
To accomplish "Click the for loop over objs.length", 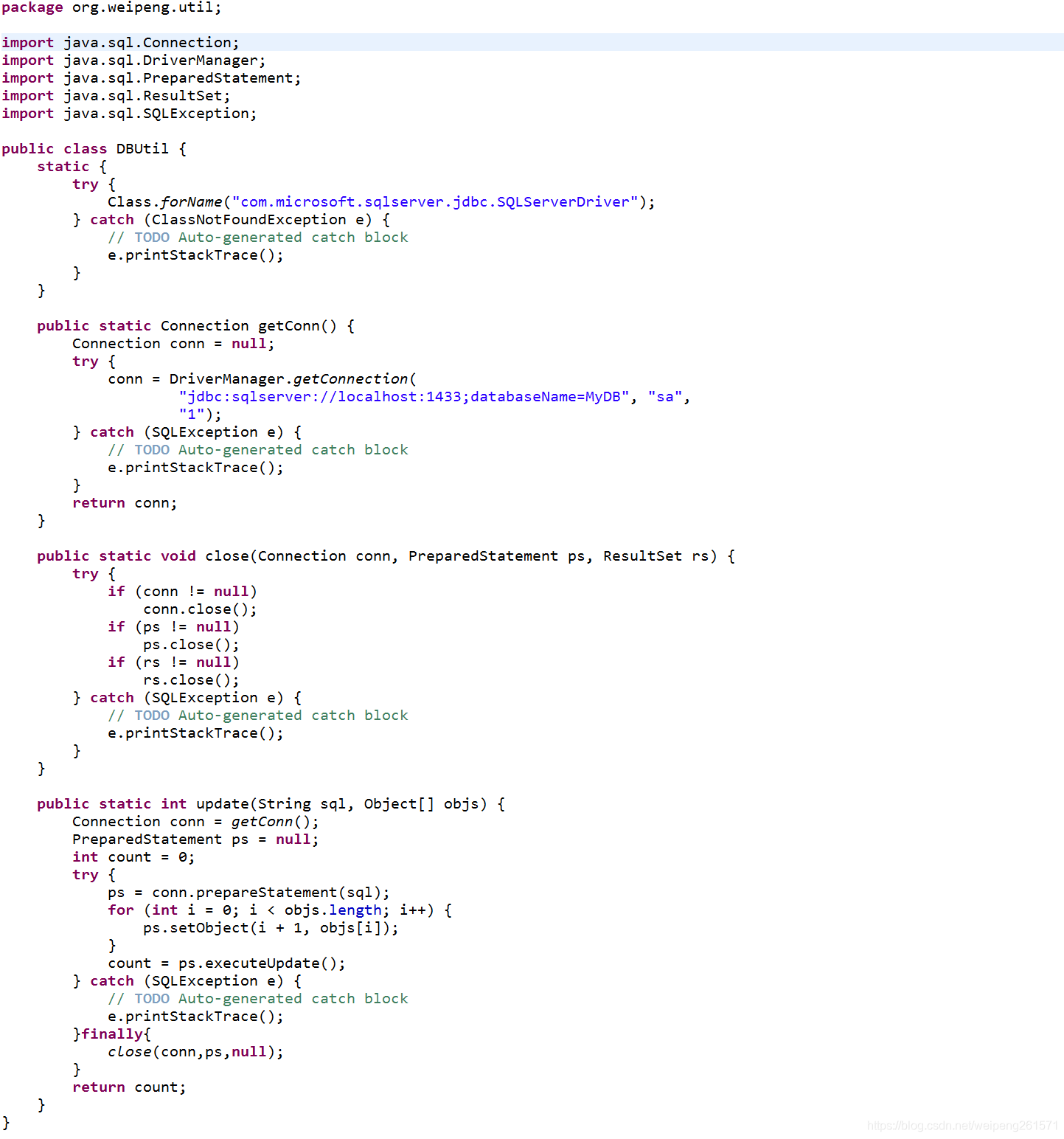I will pos(280,910).
